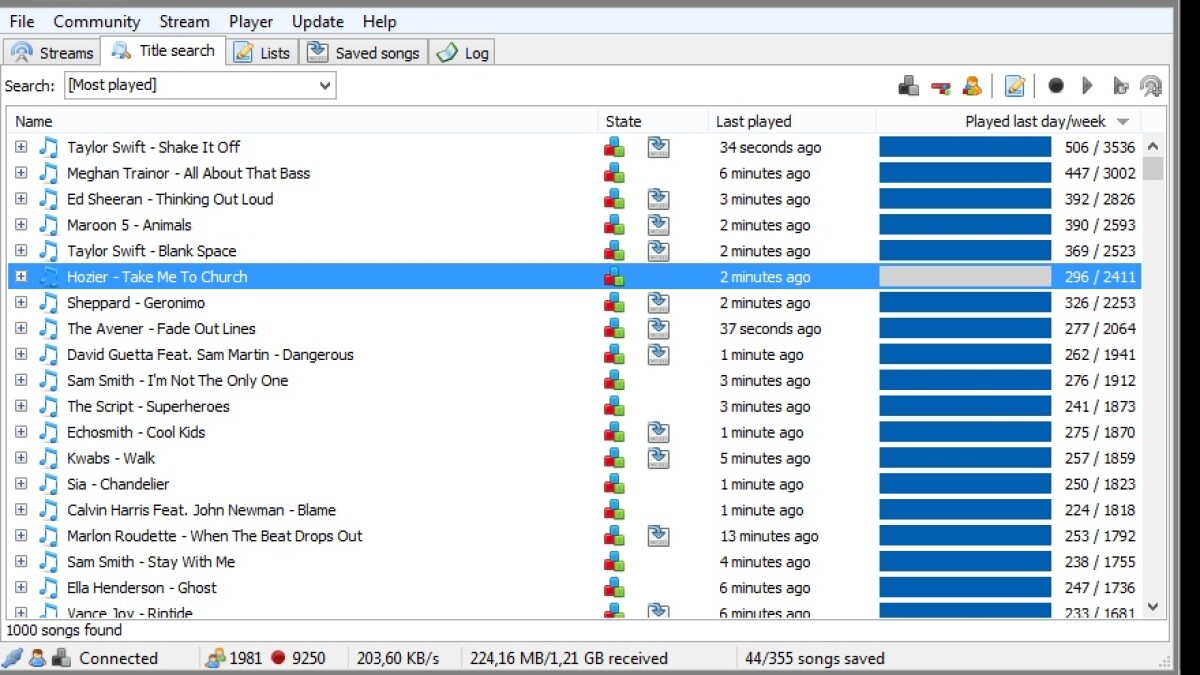Open the Help menu
The height and width of the screenshot is (675, 1200).
pyautogui.click(x=379, y=21)
